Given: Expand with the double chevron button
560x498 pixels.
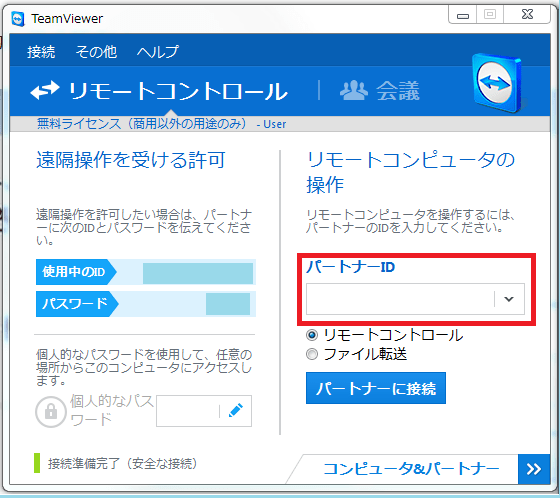Looking at the screenshot, I should coord(534,469).
